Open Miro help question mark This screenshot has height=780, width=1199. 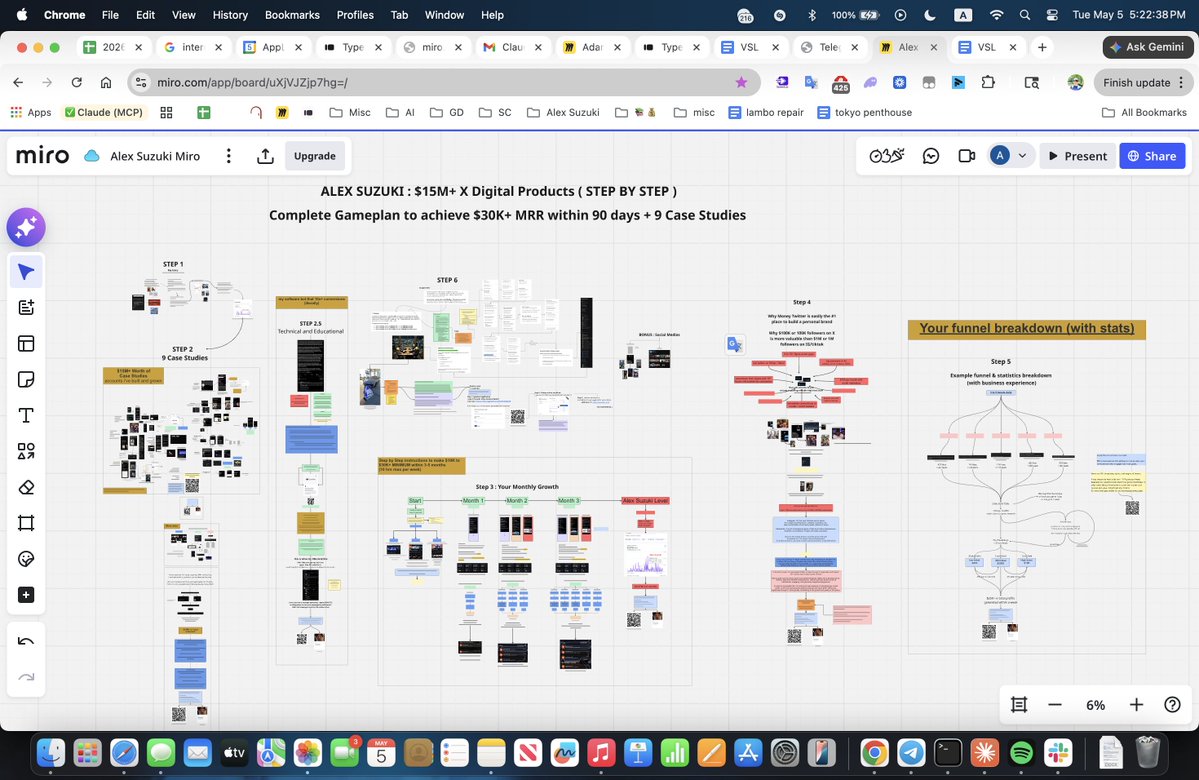pos(1172,705)
